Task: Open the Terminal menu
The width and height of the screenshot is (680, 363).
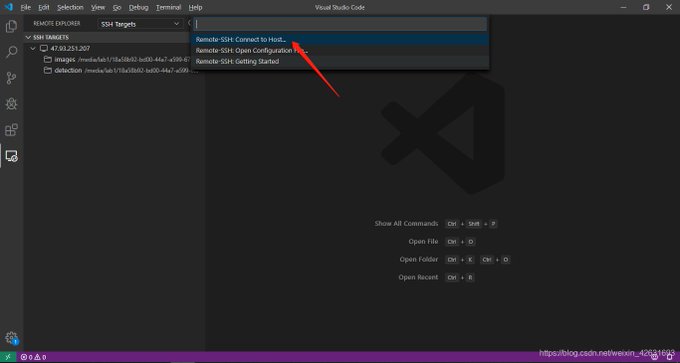Action: coord(168,7)
